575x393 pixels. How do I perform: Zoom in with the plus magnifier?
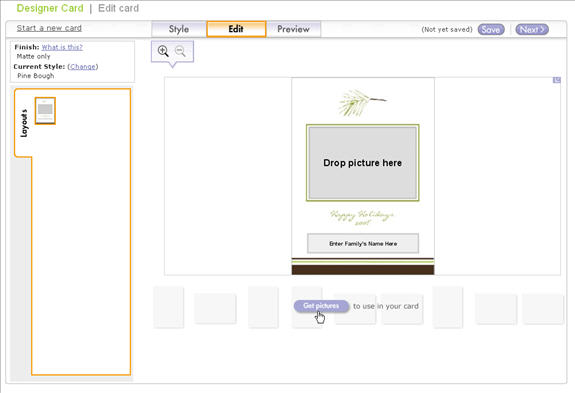(x=163, y=51)
